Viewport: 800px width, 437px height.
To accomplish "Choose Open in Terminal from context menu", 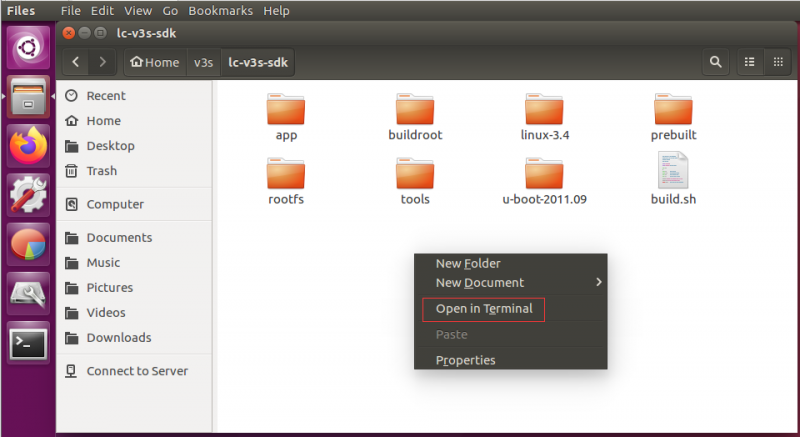I will tap(484, 309).
